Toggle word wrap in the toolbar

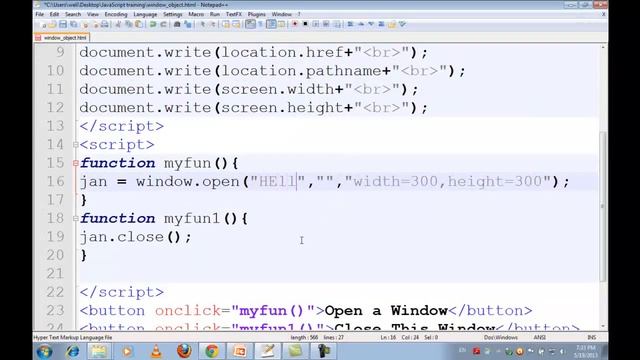tap(250, 24)
